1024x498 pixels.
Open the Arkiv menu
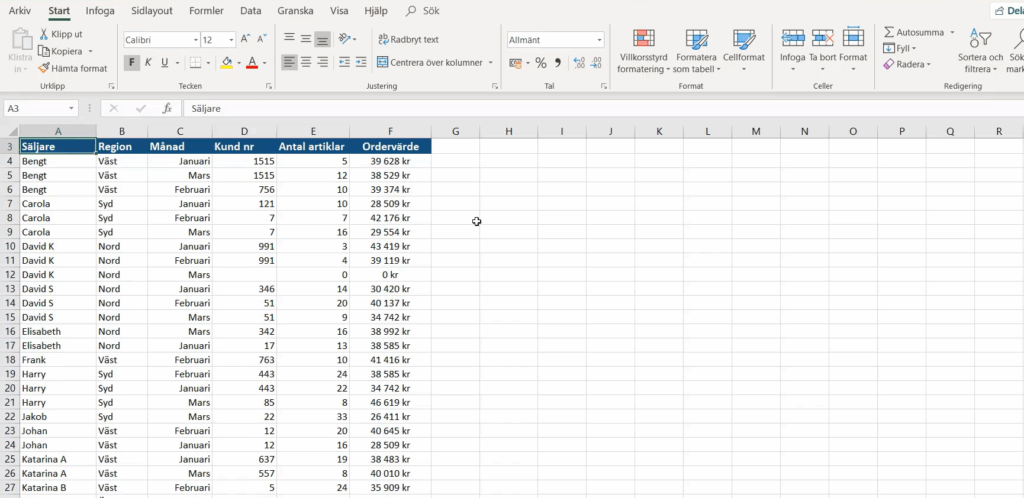pos(20,11)
